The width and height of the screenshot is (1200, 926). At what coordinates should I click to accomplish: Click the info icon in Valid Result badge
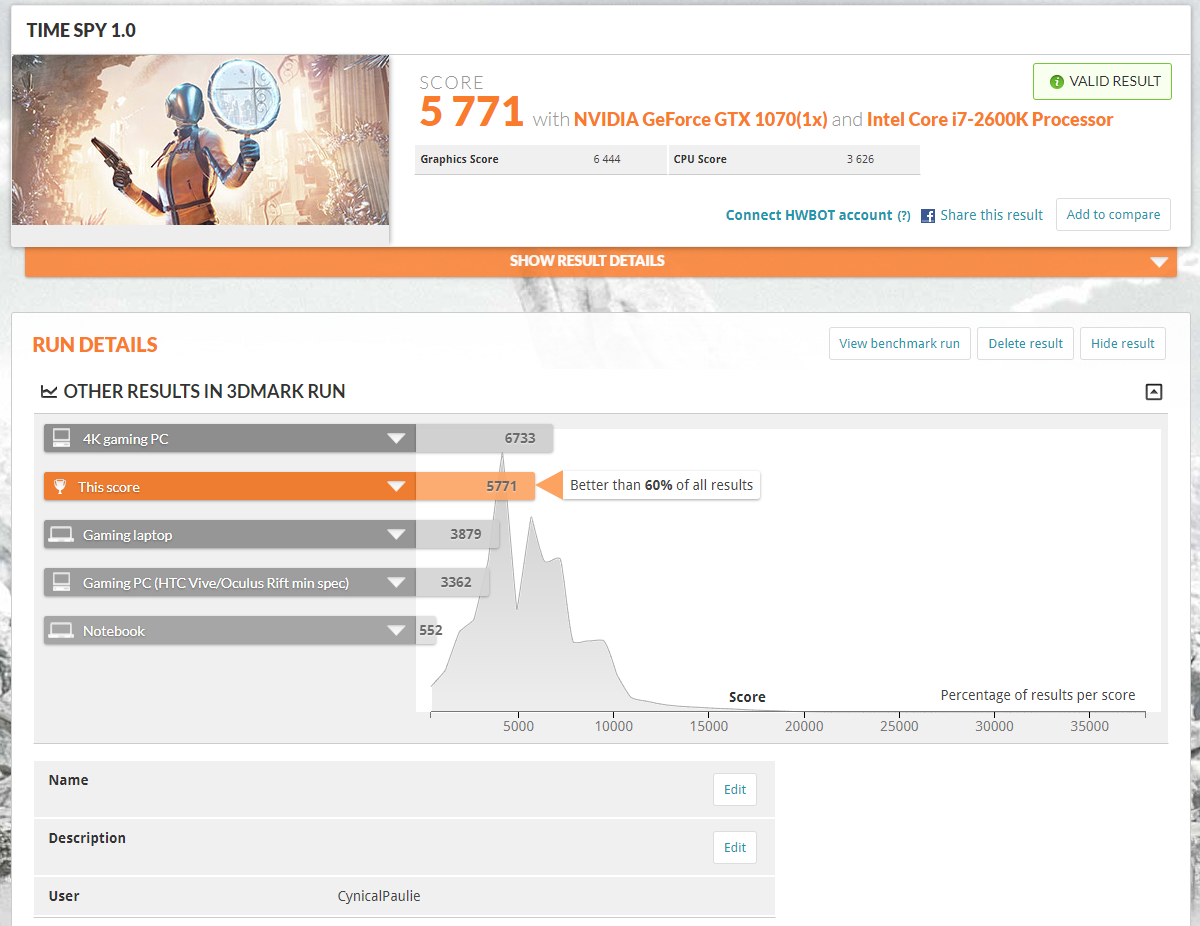pos(1056,82)
